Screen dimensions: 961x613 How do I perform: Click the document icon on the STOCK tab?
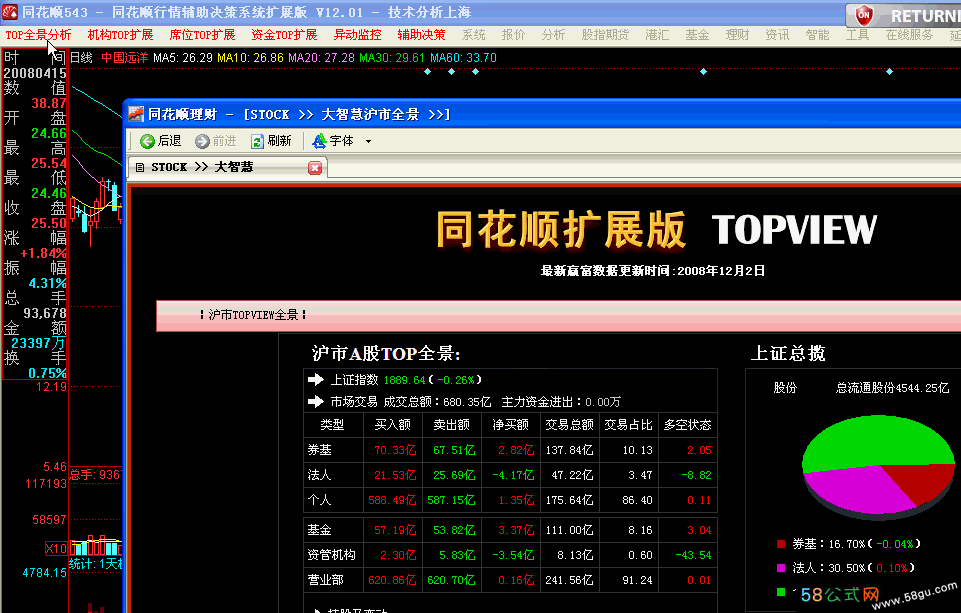[x=140, y=167]
